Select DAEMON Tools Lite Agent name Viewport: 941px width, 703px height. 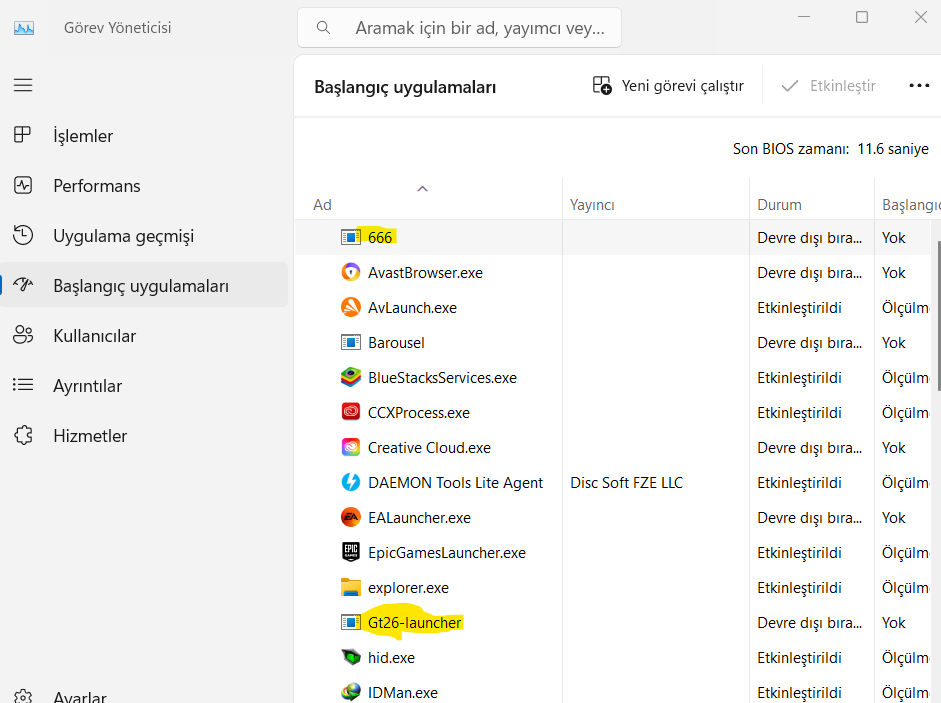[x=455, y=483]
